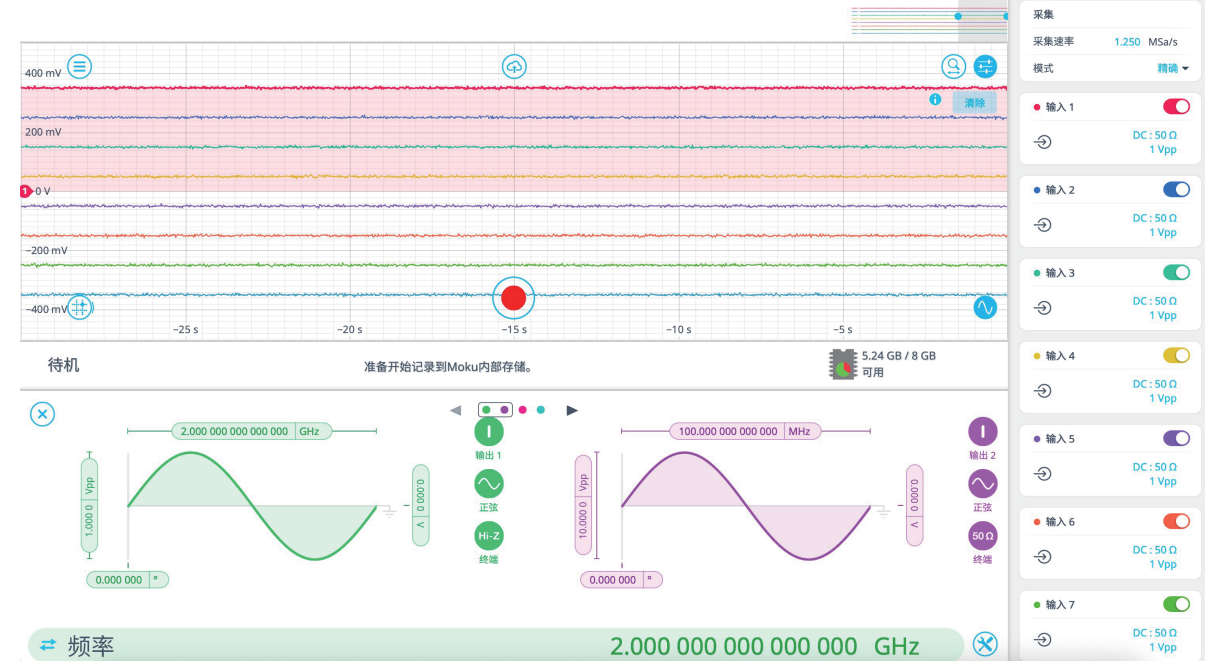
Task: Click the 5.24 GB / 8 GB storage text
Action: point(899,356)
